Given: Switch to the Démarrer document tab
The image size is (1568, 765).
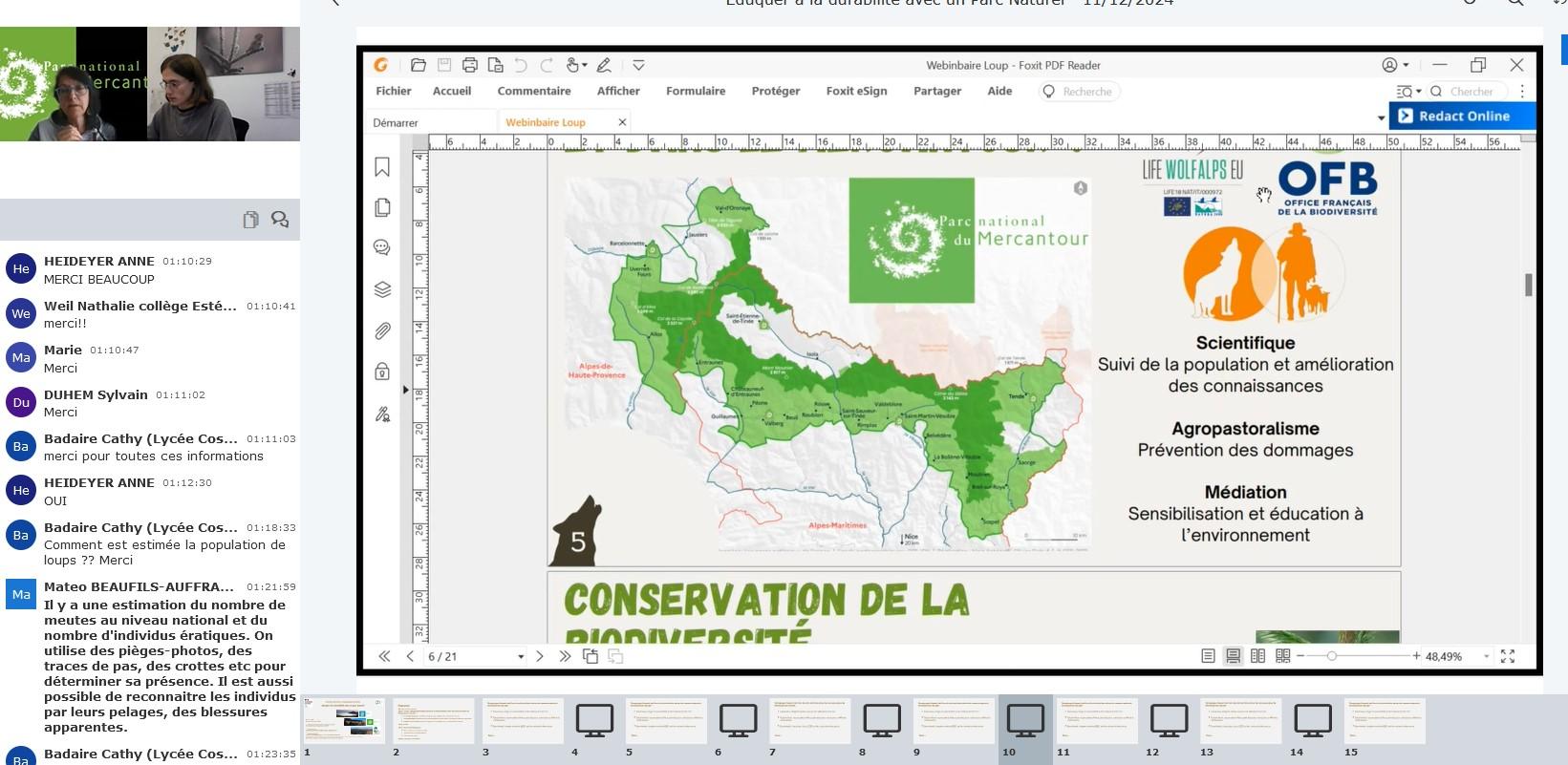Looking at the screenshot, I should click(x=396, y=122).
